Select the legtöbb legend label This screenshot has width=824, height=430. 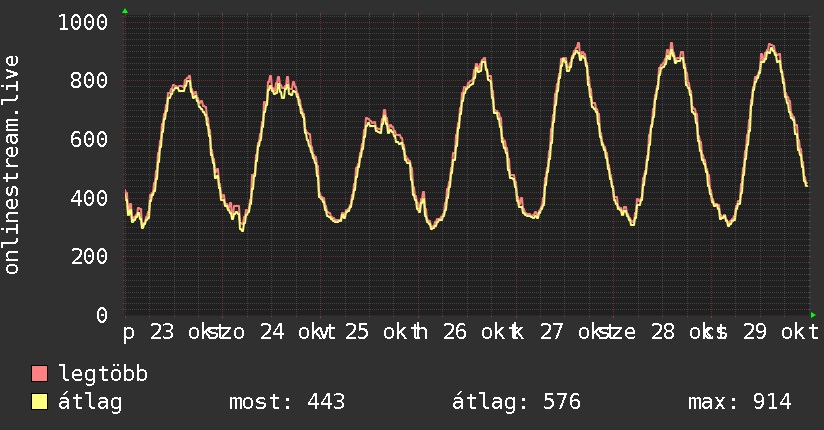[x=103, y=374]
